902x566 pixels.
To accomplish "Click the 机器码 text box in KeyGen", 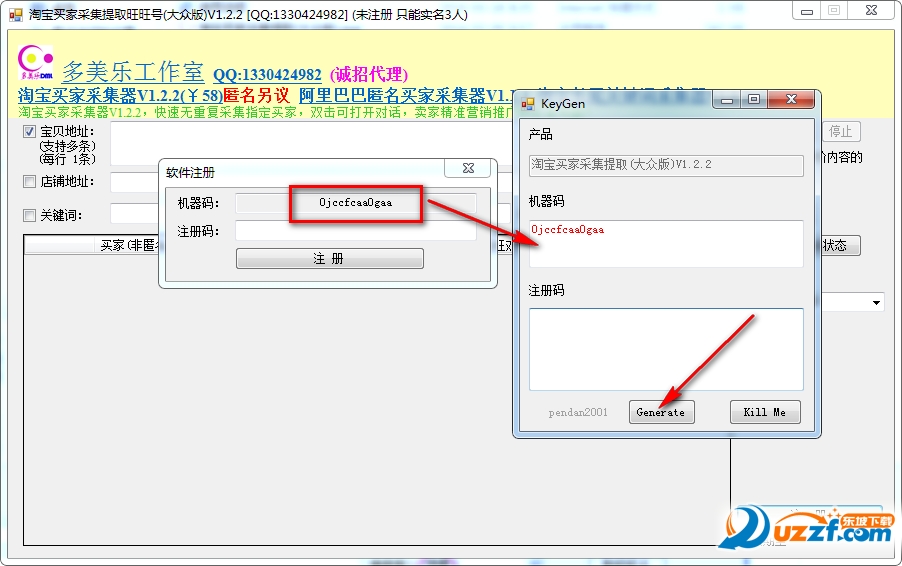I will [666, 243].
